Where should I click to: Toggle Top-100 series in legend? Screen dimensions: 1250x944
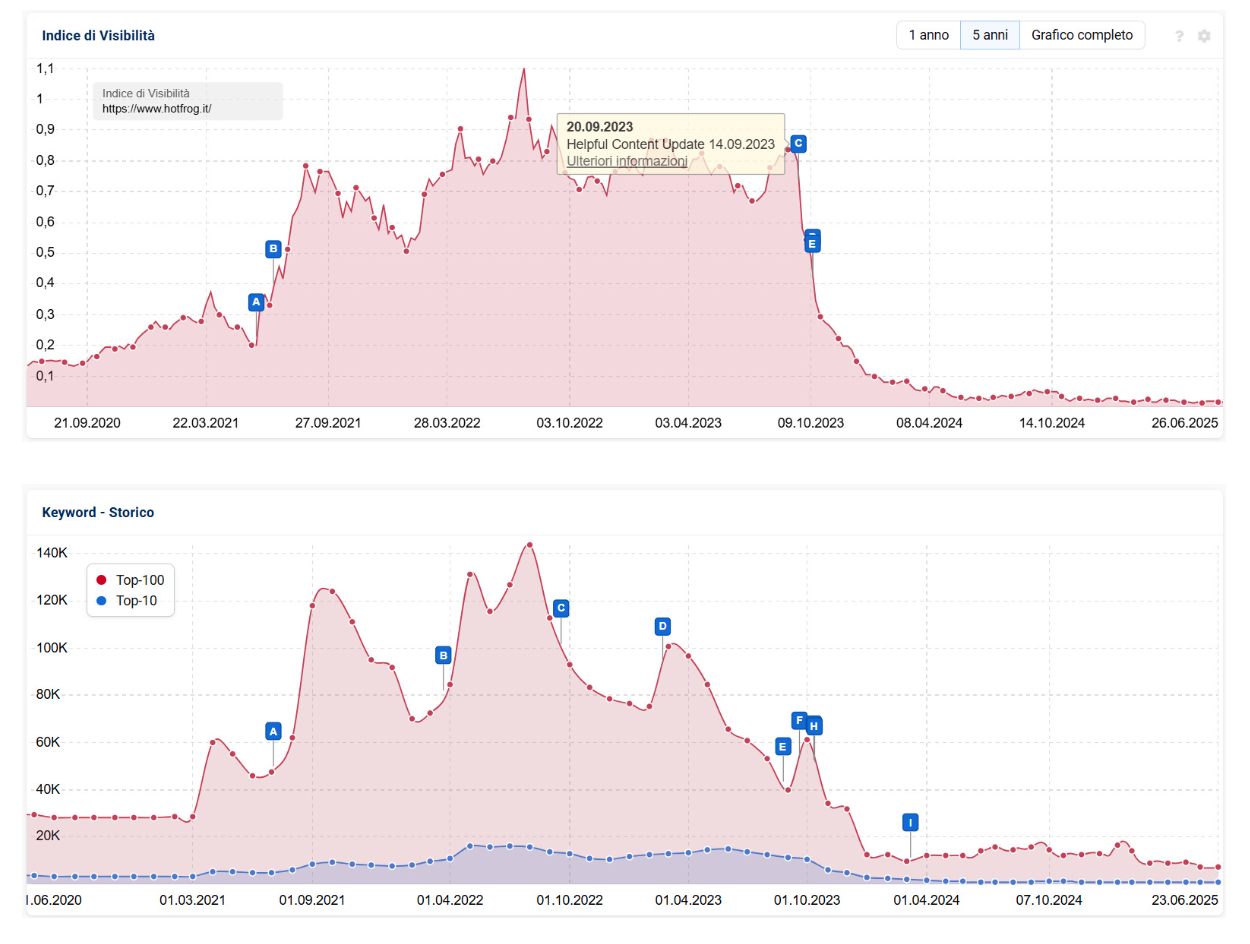(135, 580)
